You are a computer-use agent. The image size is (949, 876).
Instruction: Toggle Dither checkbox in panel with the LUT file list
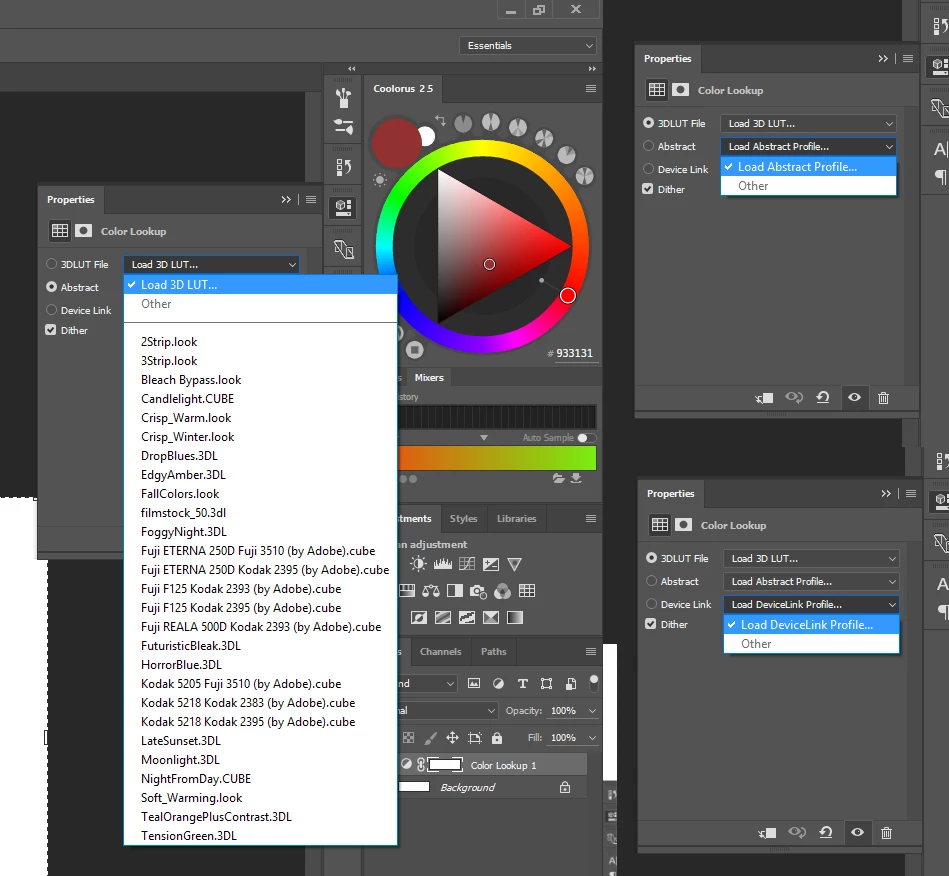[x=51, y=330]
